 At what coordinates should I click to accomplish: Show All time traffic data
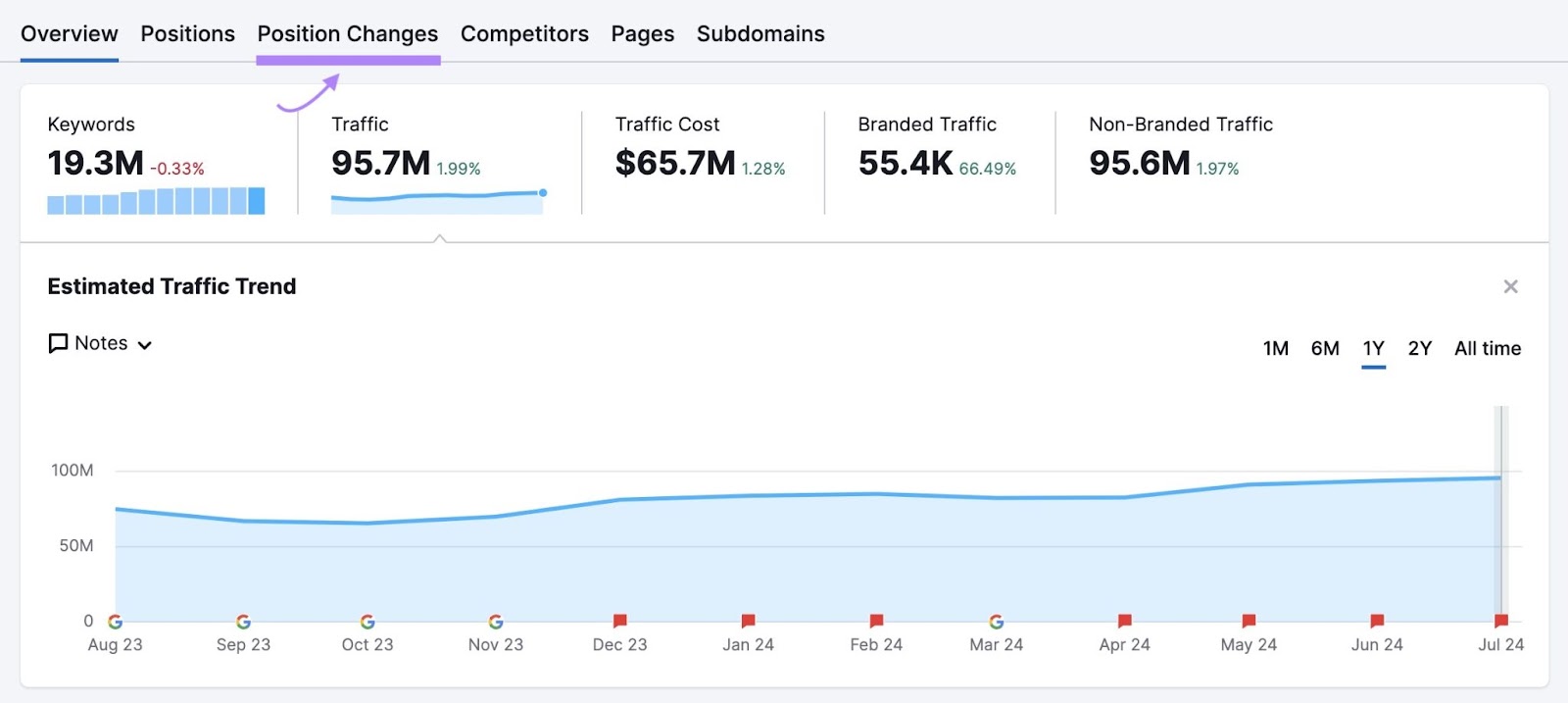tap(1487, 349)
